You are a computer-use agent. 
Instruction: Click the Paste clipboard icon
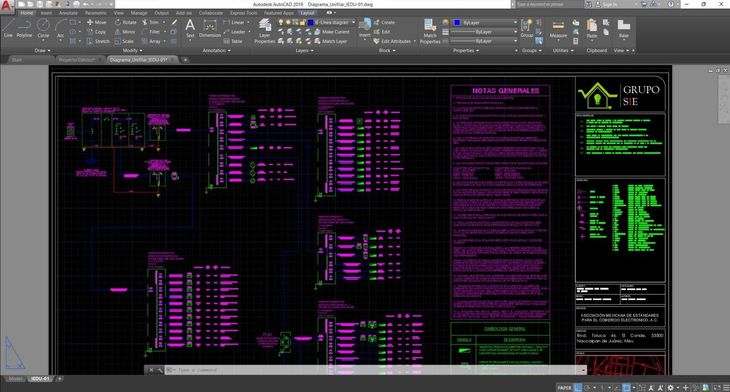[x=592, y=29]
